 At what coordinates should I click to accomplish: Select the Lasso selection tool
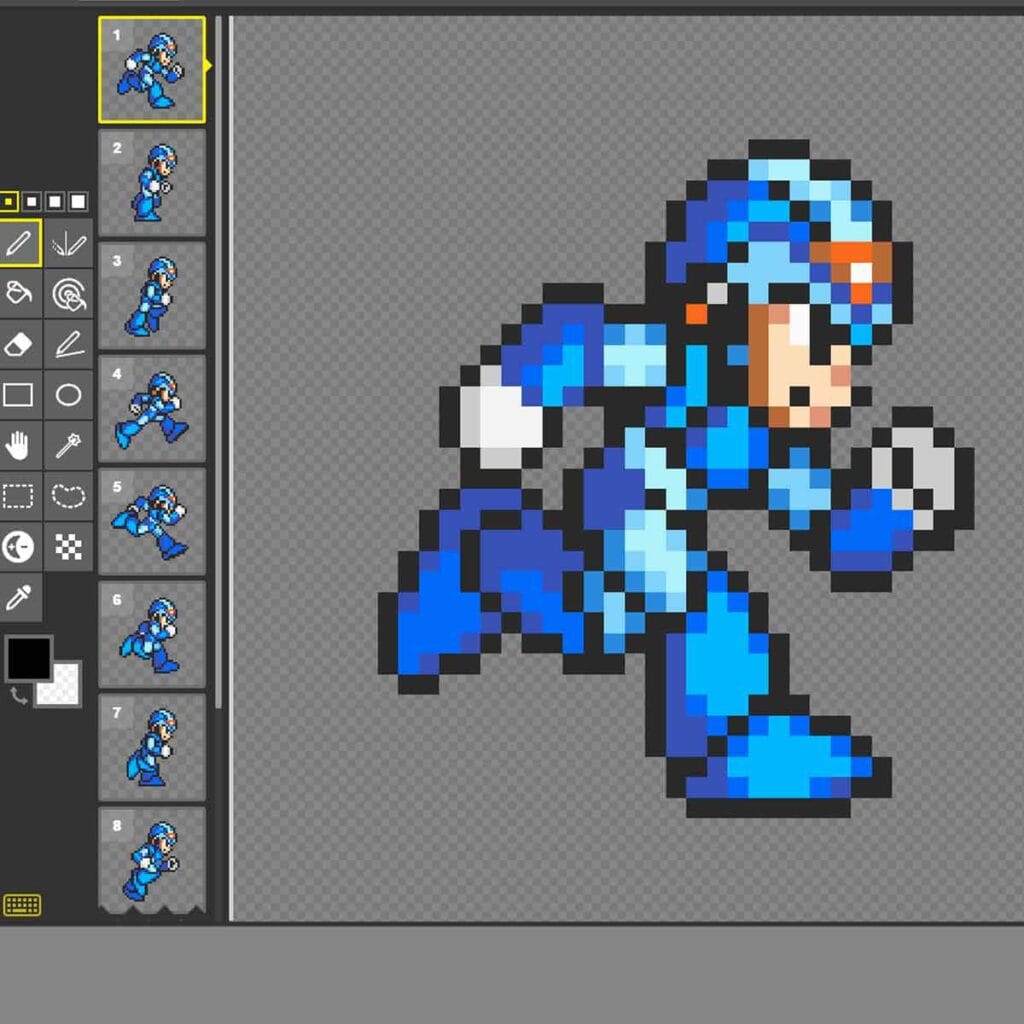pyautogui.click(x=70, y=497)
